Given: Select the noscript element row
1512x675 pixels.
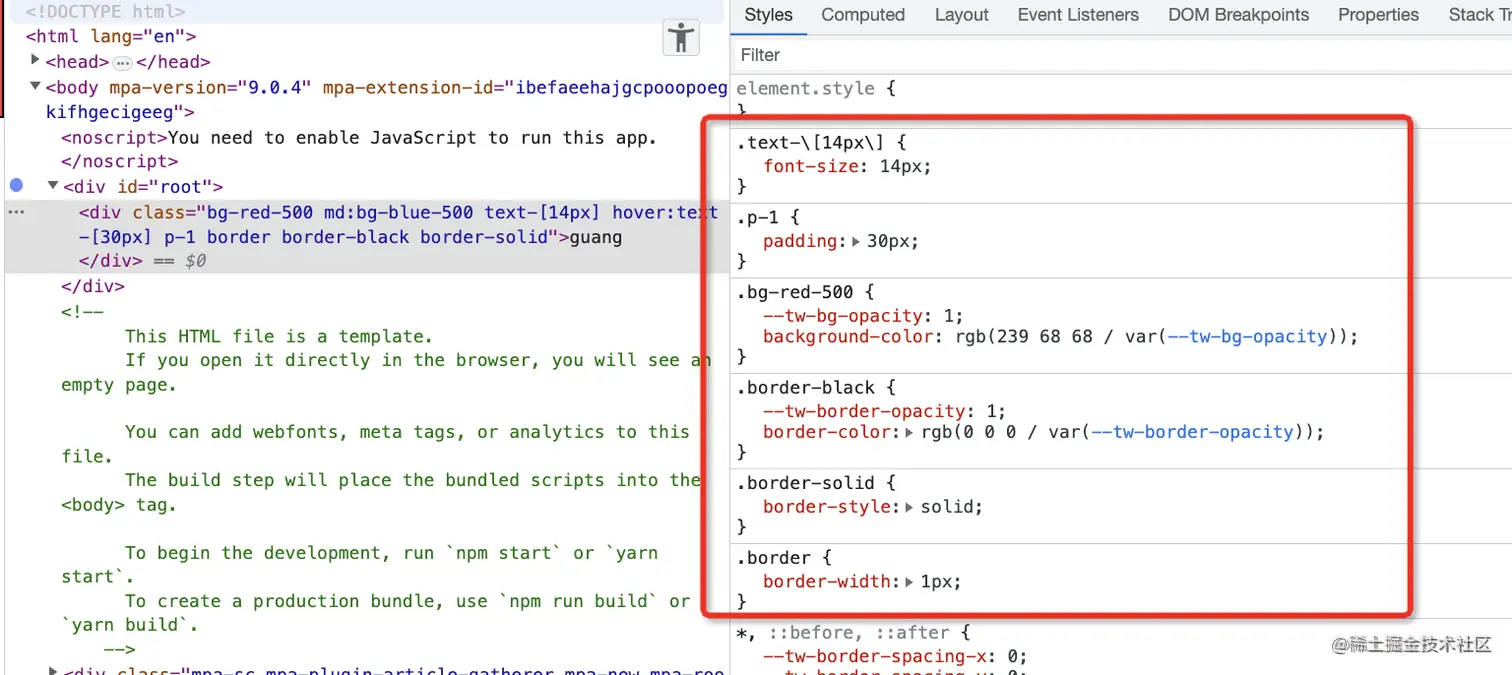Looking at the screenshot, I should click(x=359, y=138).
